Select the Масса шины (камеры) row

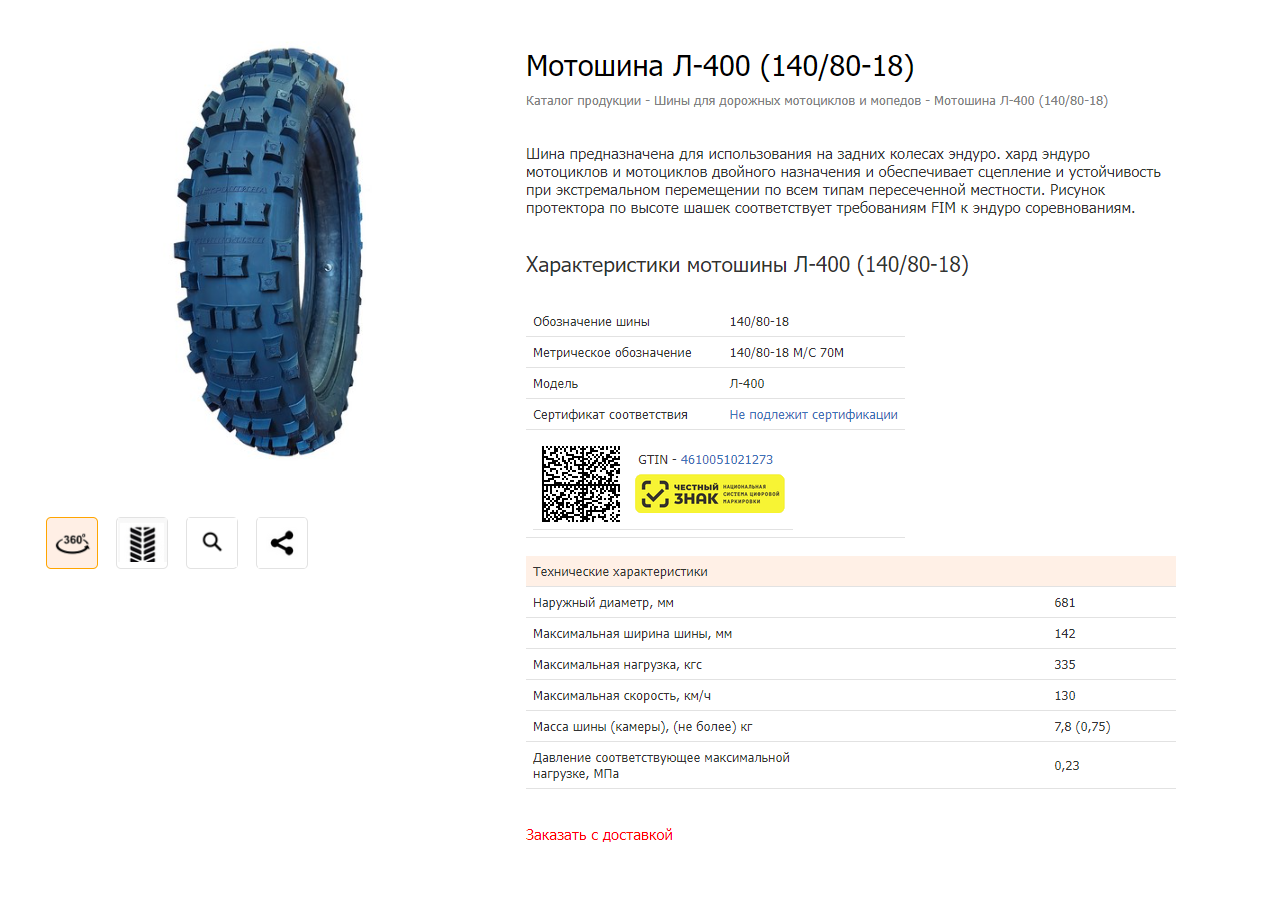point(851,727)
